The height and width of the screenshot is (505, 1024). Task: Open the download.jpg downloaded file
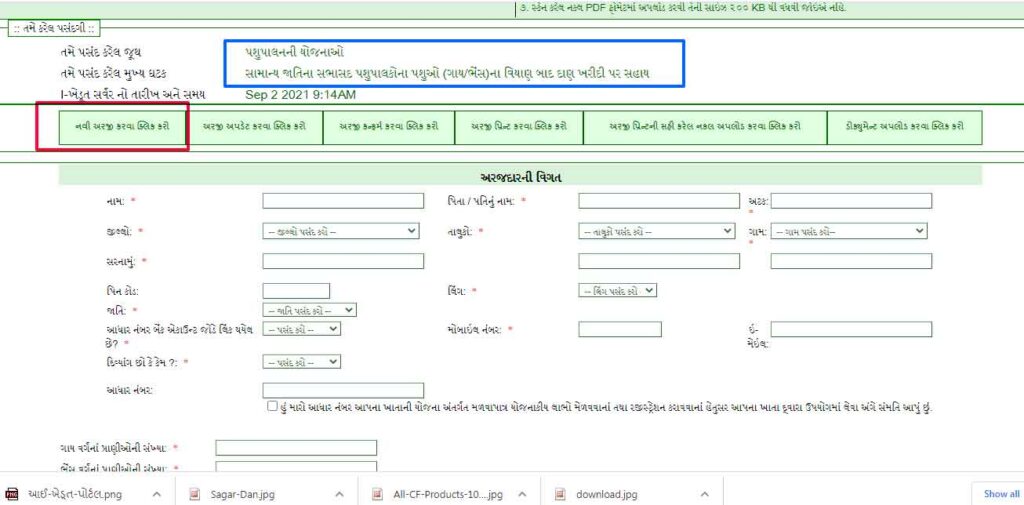tap(606, 495)
